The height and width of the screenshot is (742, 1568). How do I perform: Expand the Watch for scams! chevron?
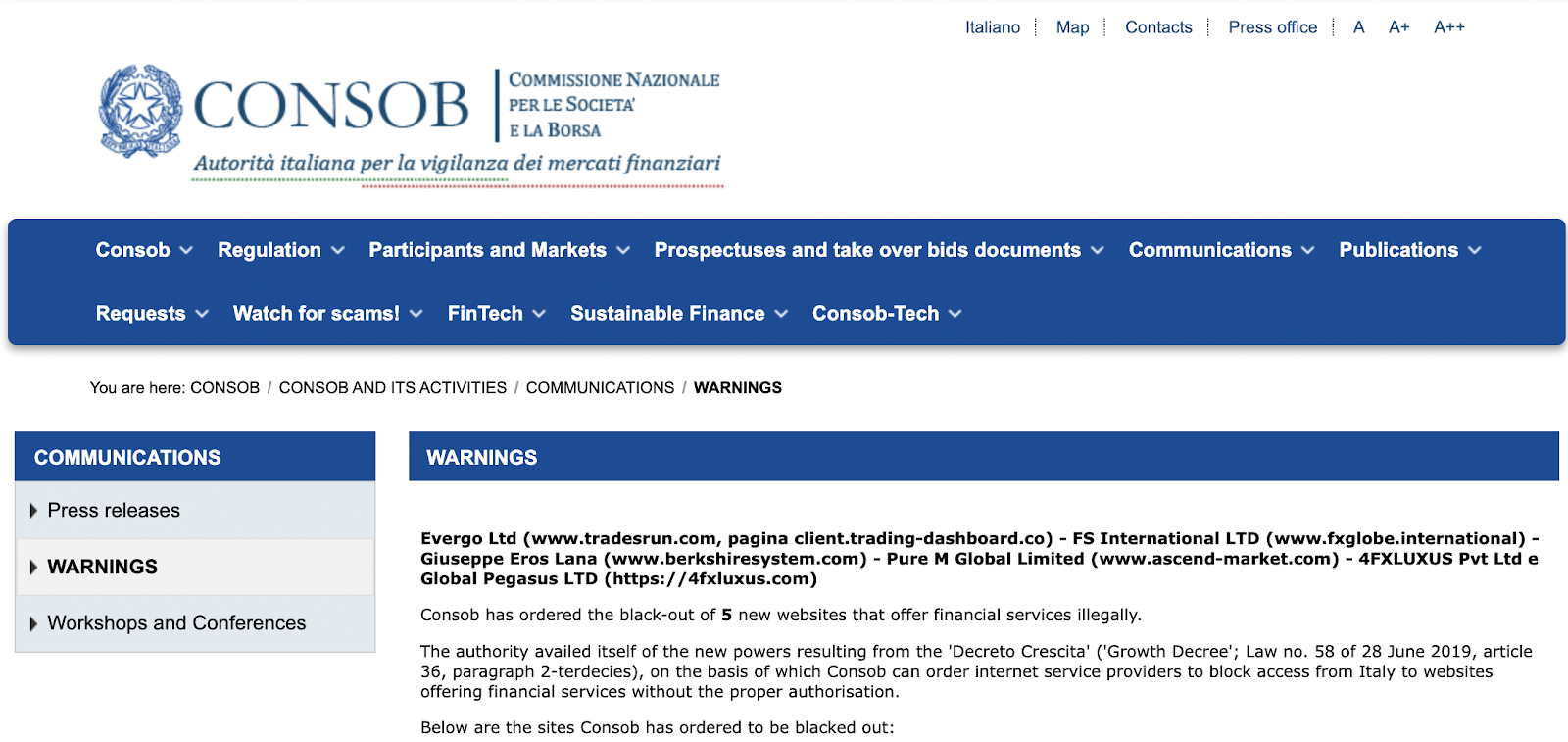416,314
